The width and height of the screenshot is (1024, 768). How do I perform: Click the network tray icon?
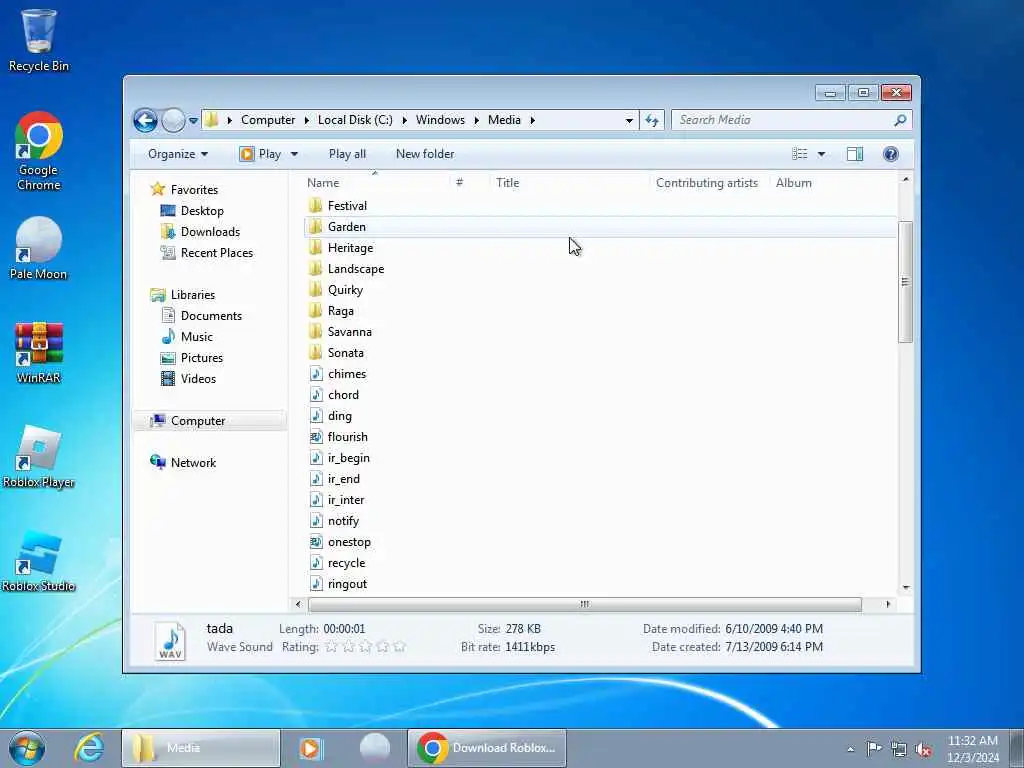pos(899,749)
